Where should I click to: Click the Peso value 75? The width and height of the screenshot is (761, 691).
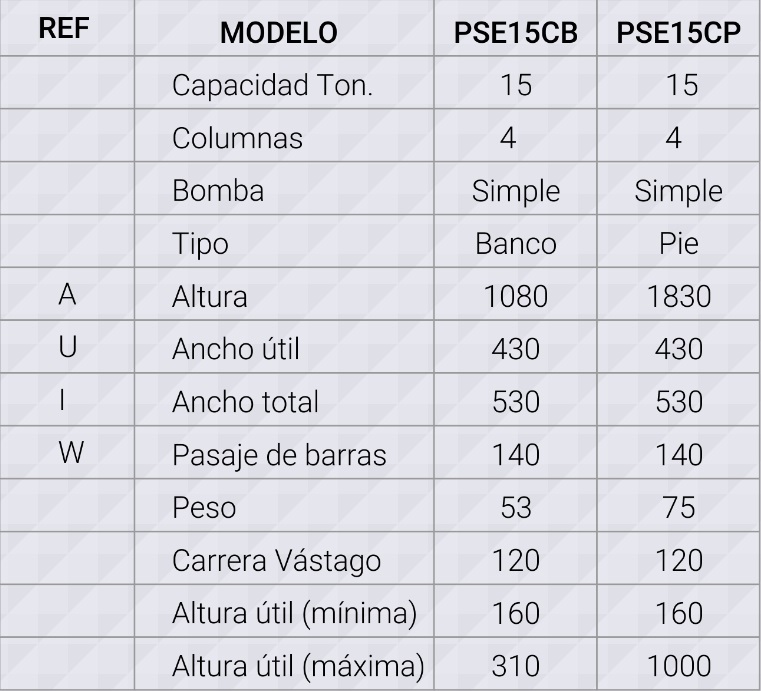[x=678, y=508]
